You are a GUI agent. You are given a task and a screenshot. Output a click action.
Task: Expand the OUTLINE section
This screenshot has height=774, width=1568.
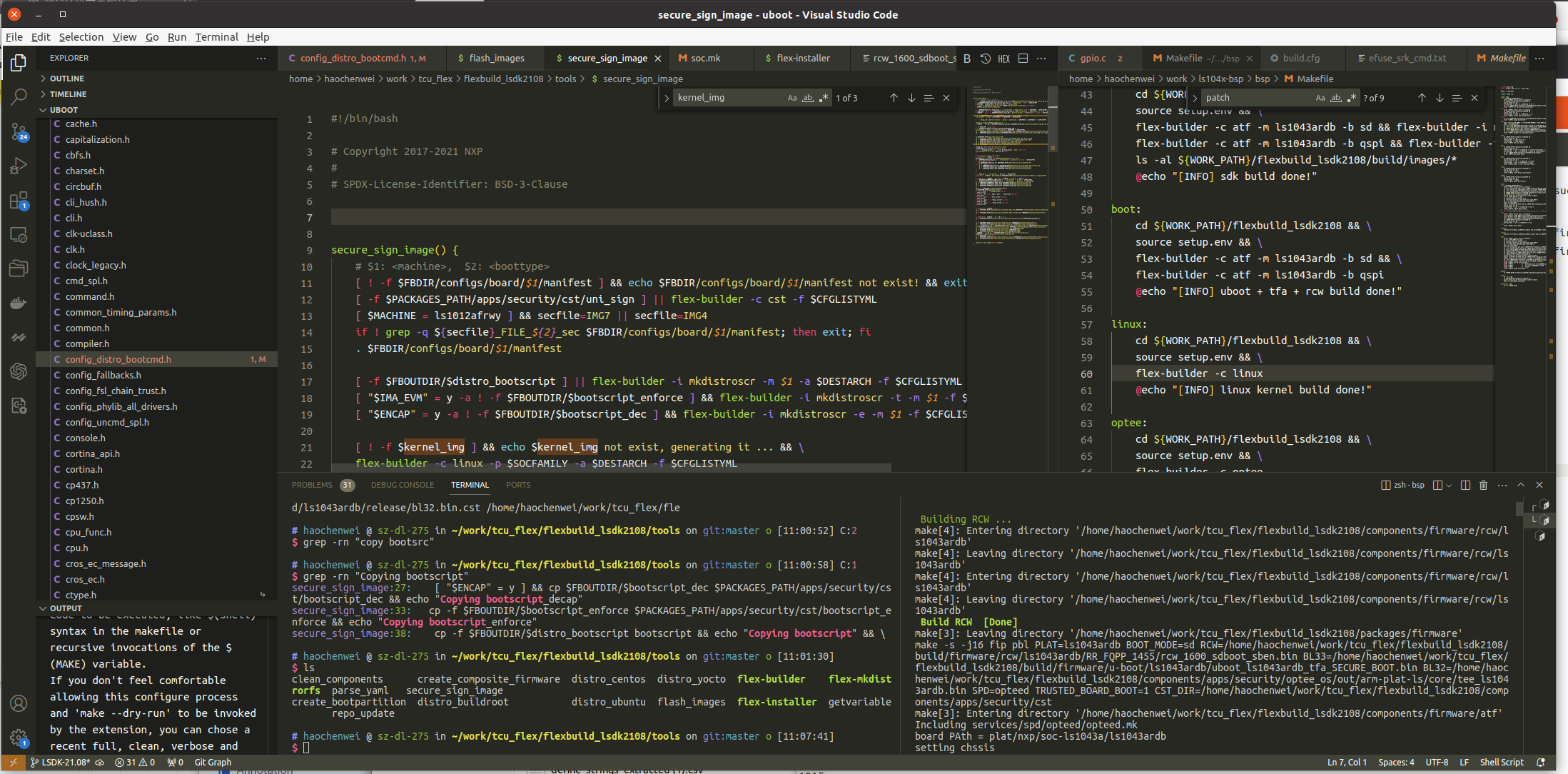[x=67, y=79]
